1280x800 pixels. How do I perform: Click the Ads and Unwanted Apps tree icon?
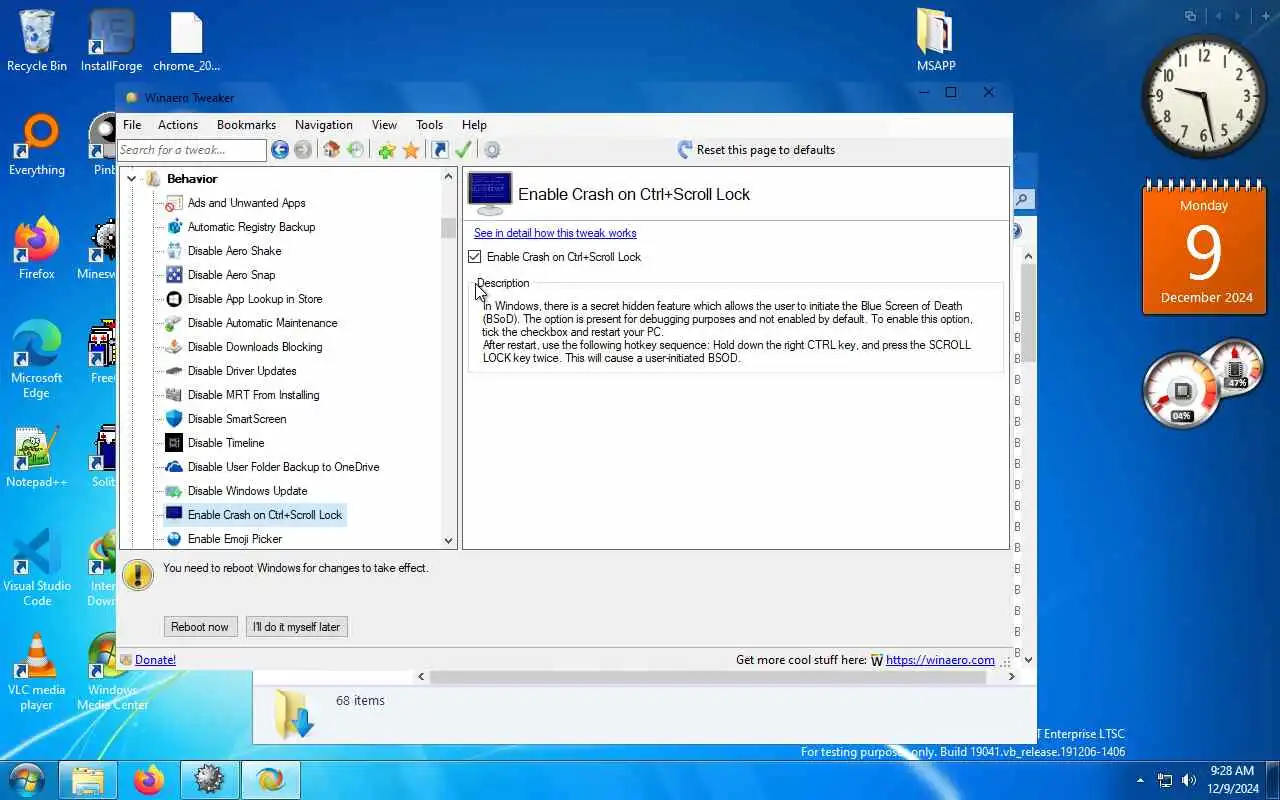click(174, 203)
